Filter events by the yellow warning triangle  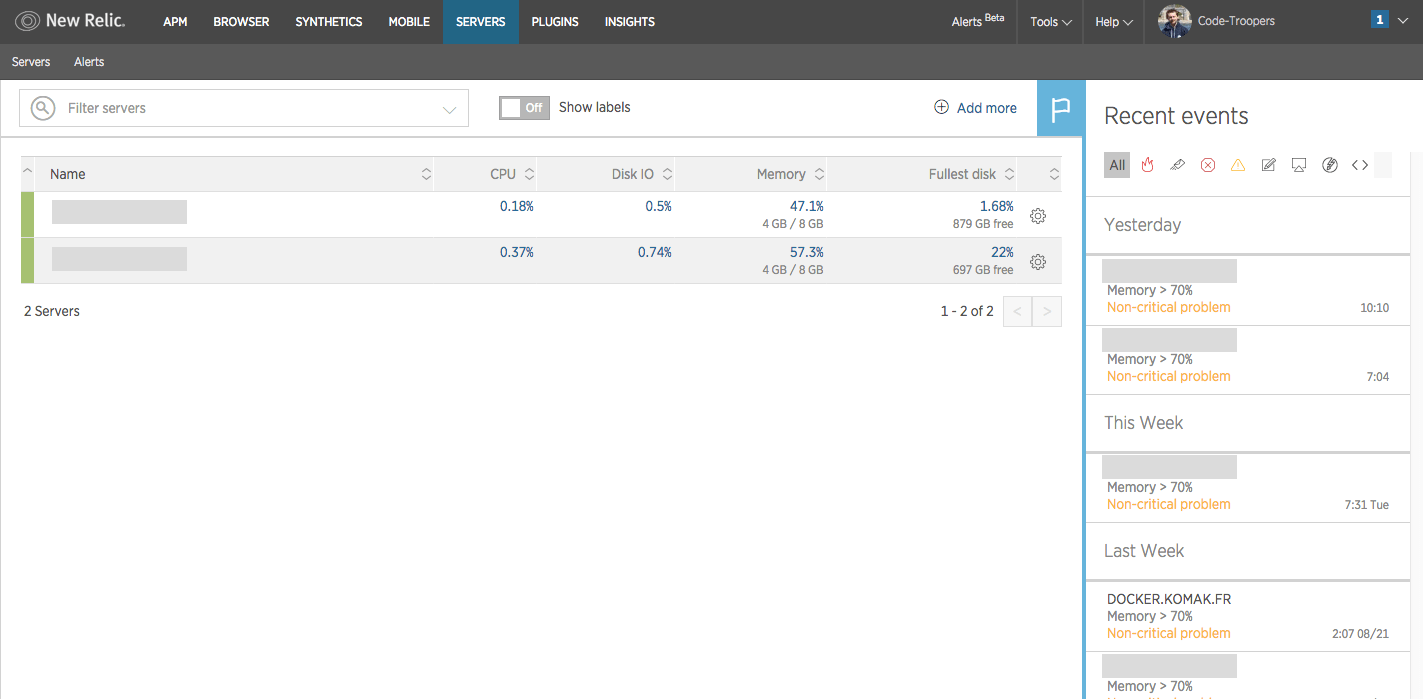tap(1238, 165)
